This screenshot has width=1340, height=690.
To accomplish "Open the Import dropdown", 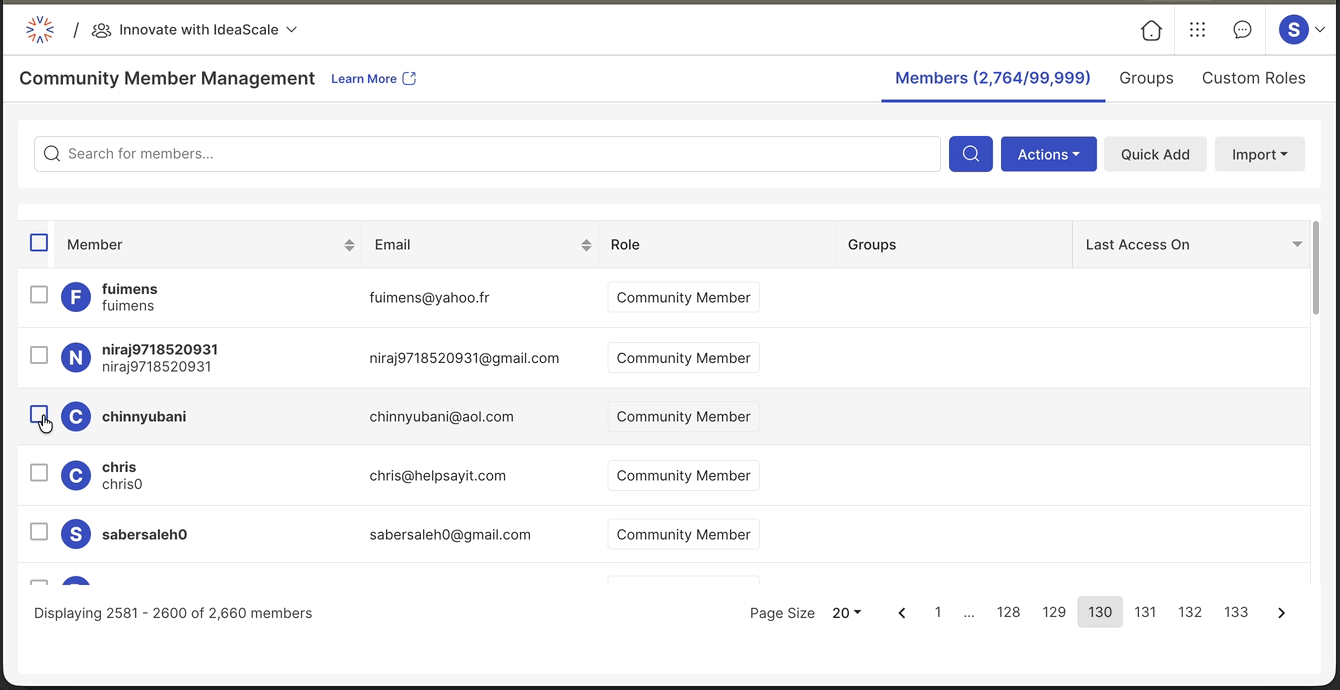I will [x=1259, y=154].
